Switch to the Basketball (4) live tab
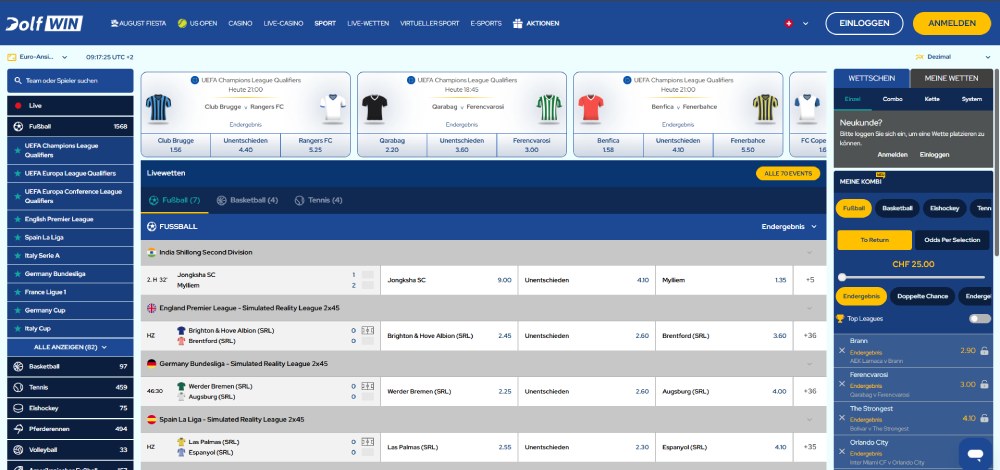 tap(246, 200)
